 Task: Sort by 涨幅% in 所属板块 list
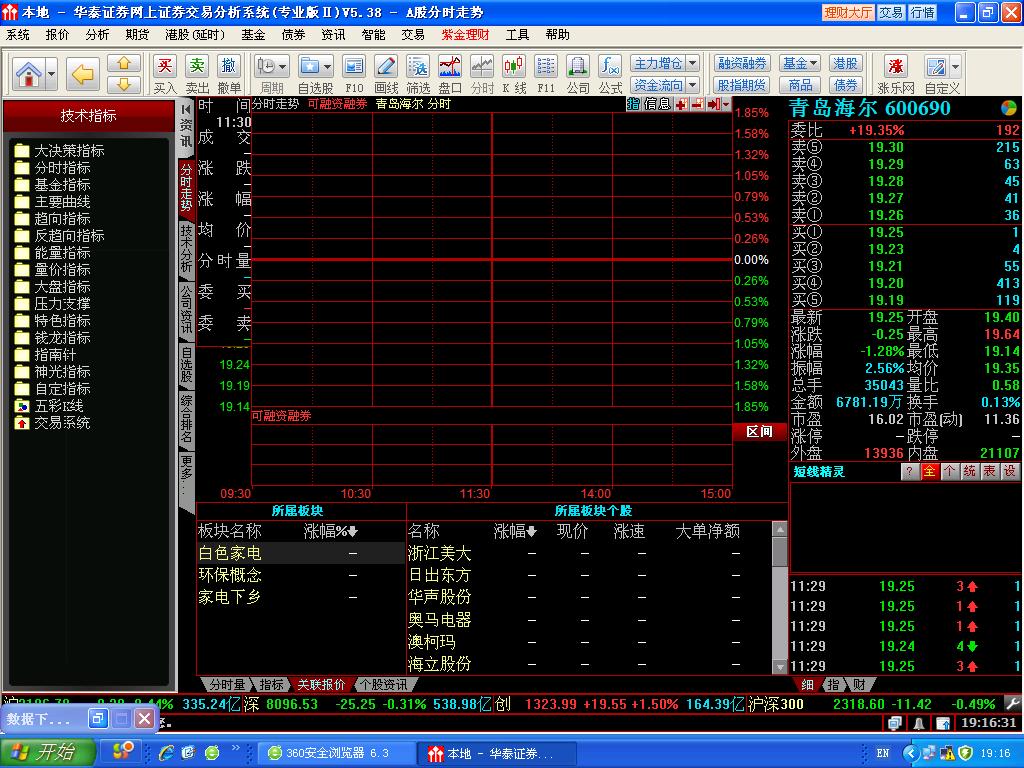tap(330, 532)
